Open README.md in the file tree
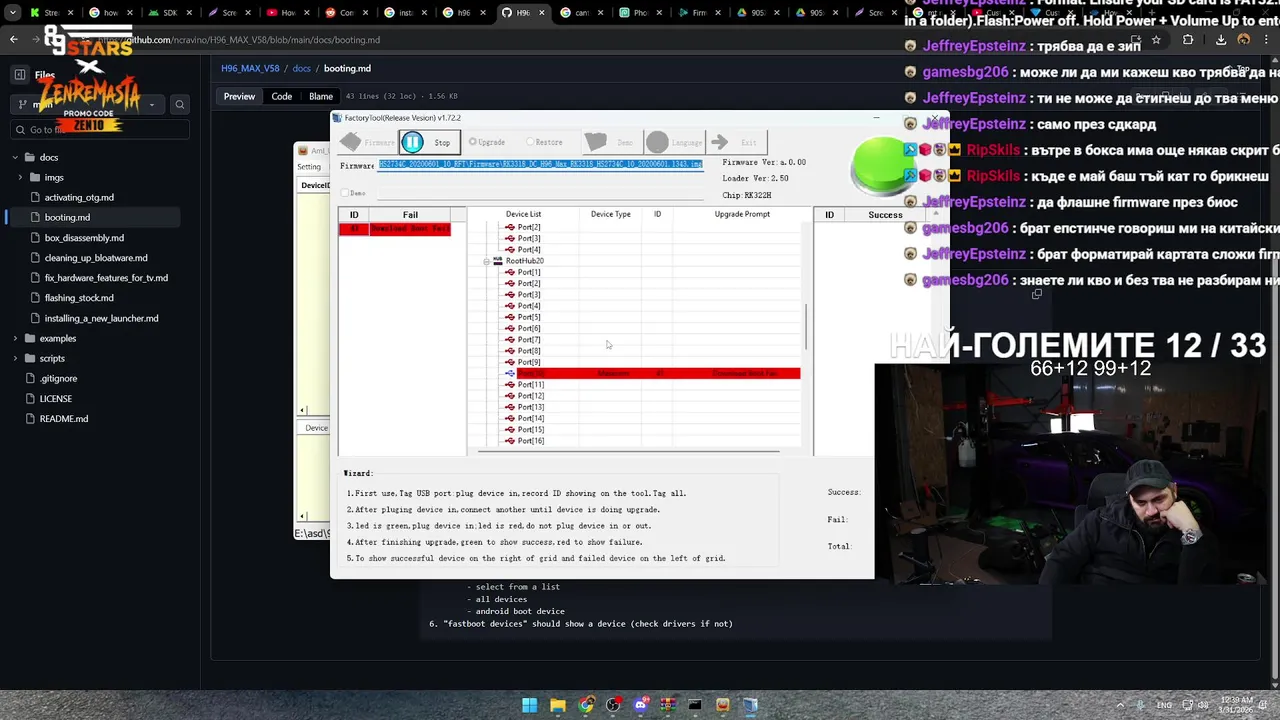Screen dimensions: 1280x720 click(x=63, y=418)
